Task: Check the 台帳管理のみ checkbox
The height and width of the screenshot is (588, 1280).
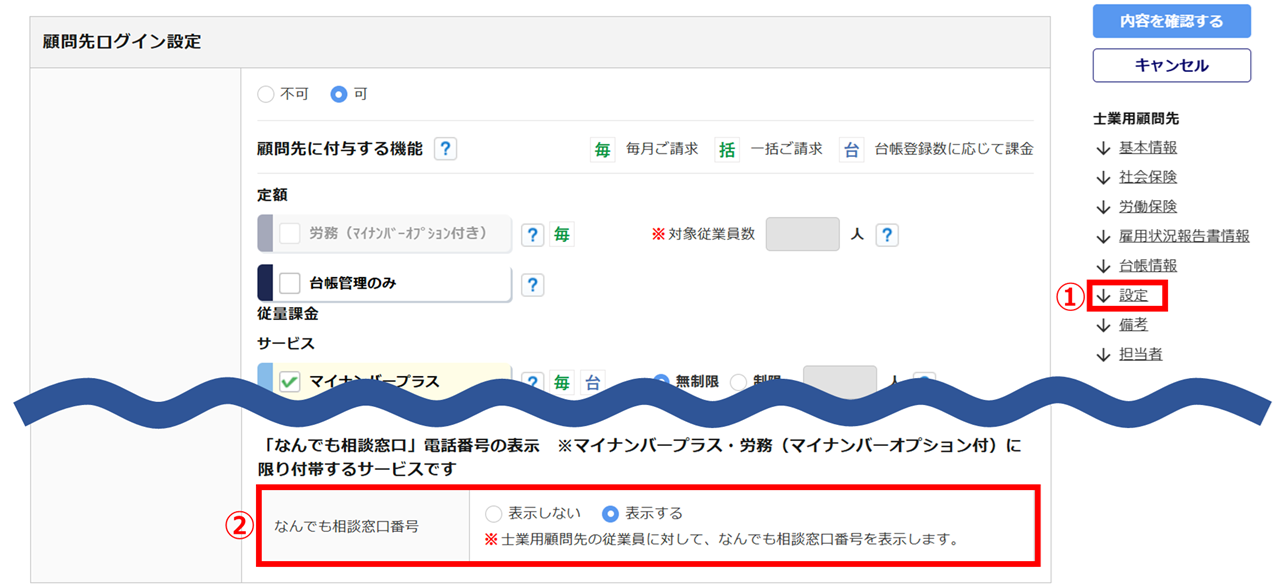Action: click(289, 283)
